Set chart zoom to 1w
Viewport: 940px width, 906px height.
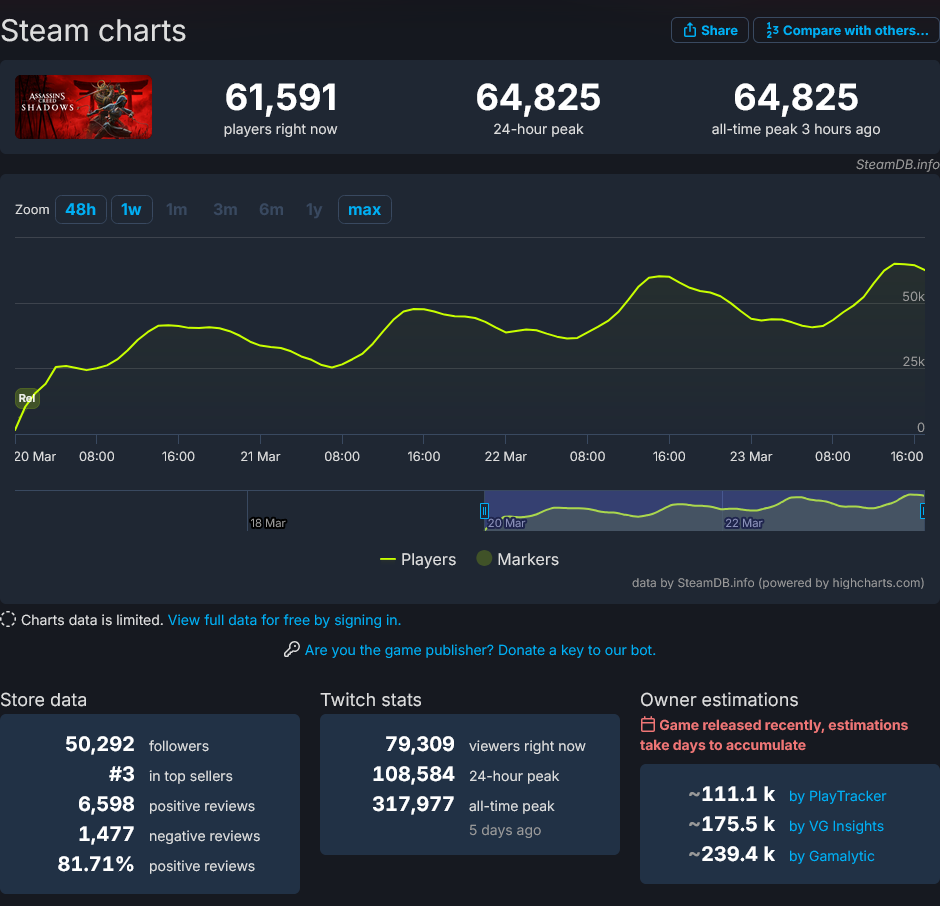[x=131, y=209]
